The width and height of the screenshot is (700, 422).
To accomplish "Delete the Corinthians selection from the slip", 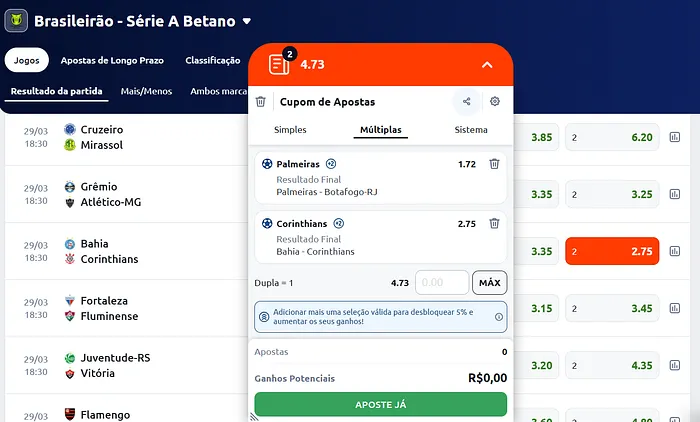I will point(494,223).
